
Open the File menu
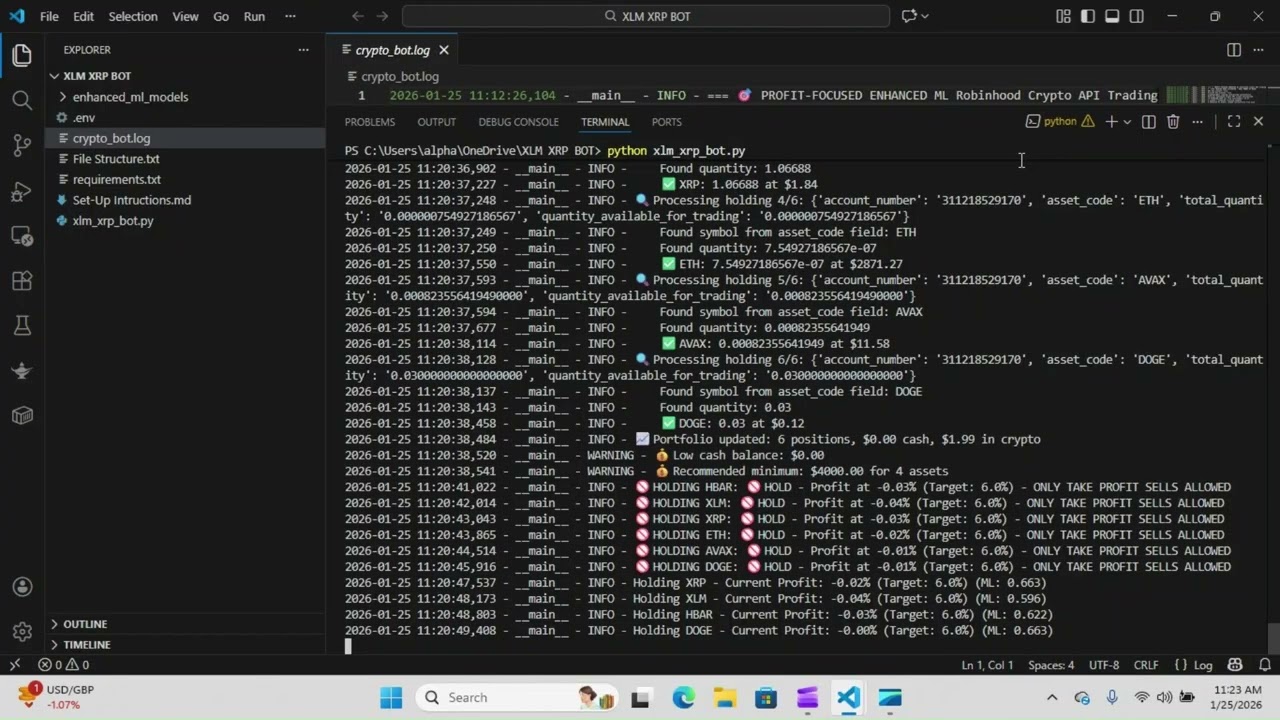pyautogui.click(x=49, y=16)
